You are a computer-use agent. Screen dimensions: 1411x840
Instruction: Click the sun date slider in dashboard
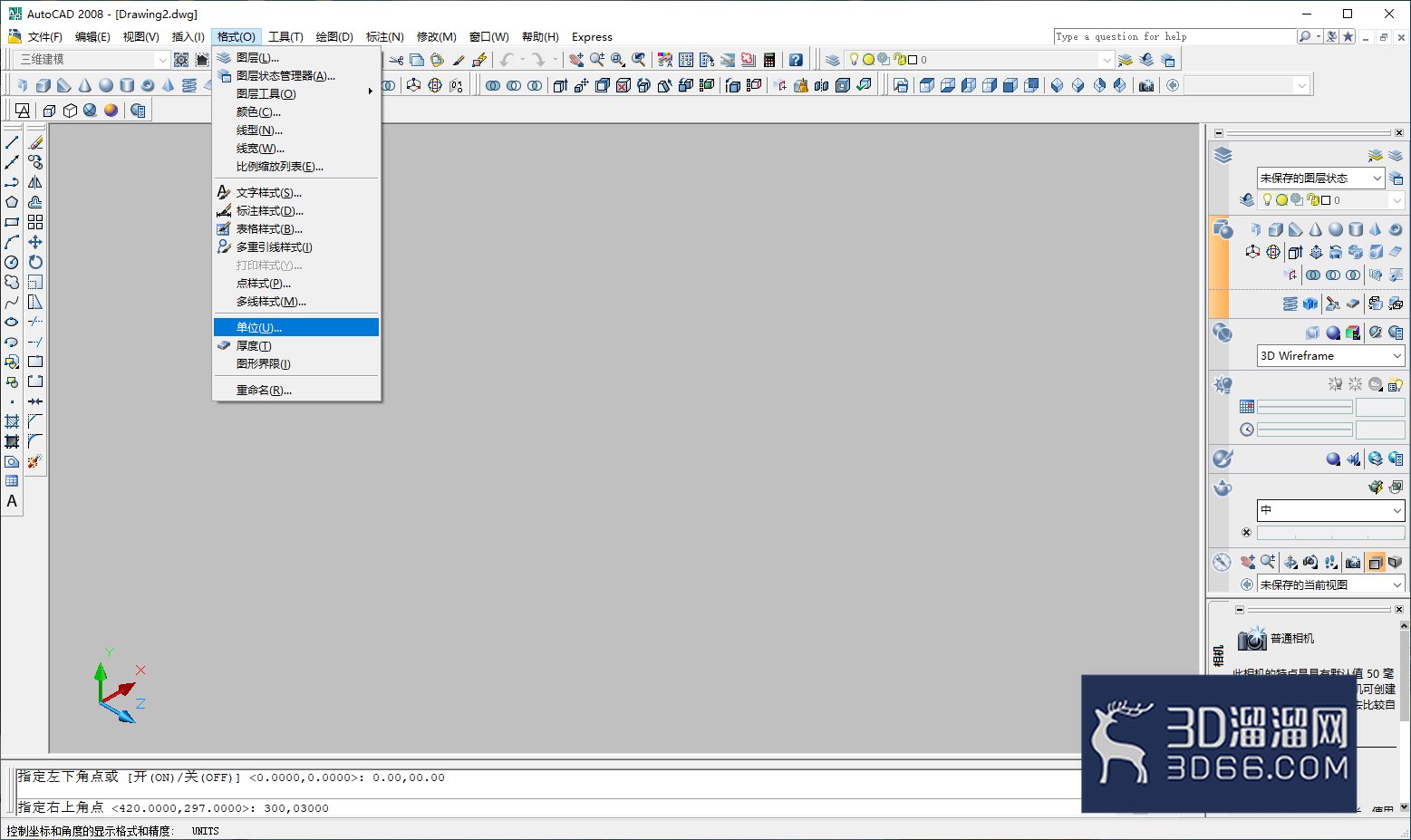[x=1305, y=407]
